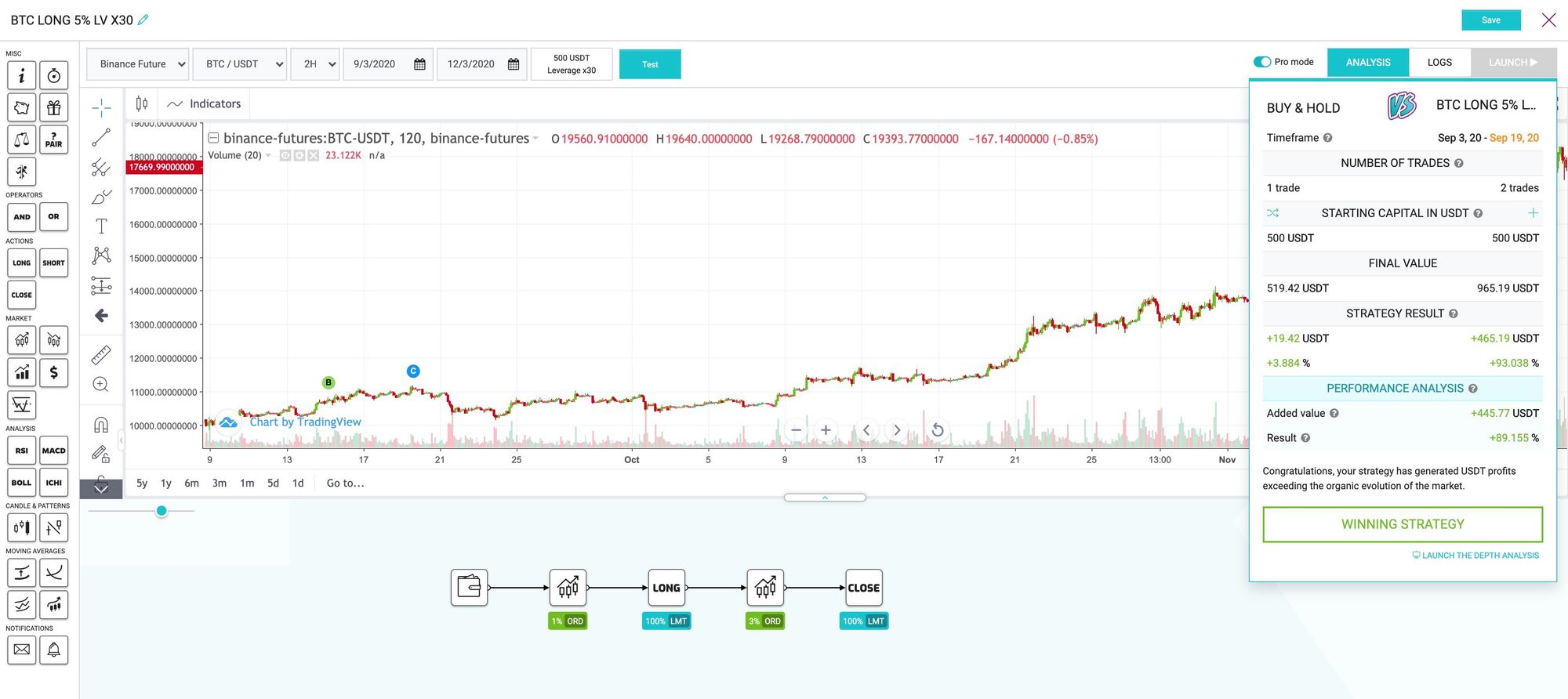Screen dimensions: 1568x699
Task: Add the RSI analysis block
Action: (22, 451)
